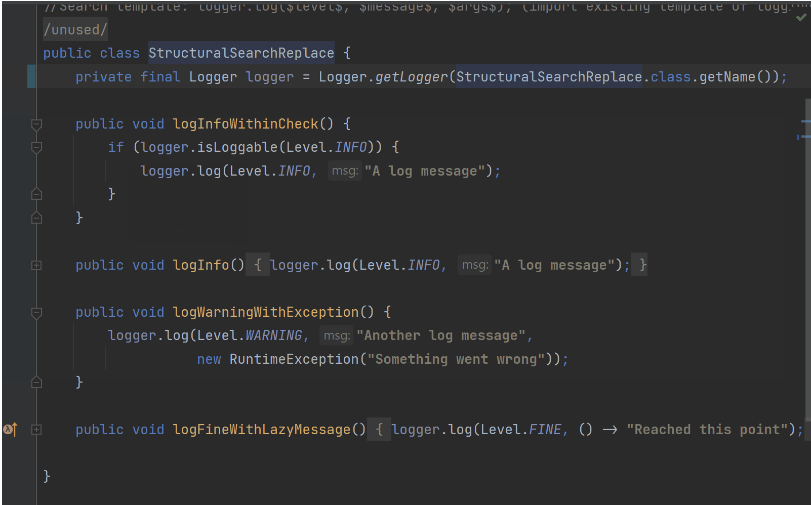Collapse the if isLoggable block fold marker
Image resolution: width=811 pixels, height=505 pixels.
point(36,147)
